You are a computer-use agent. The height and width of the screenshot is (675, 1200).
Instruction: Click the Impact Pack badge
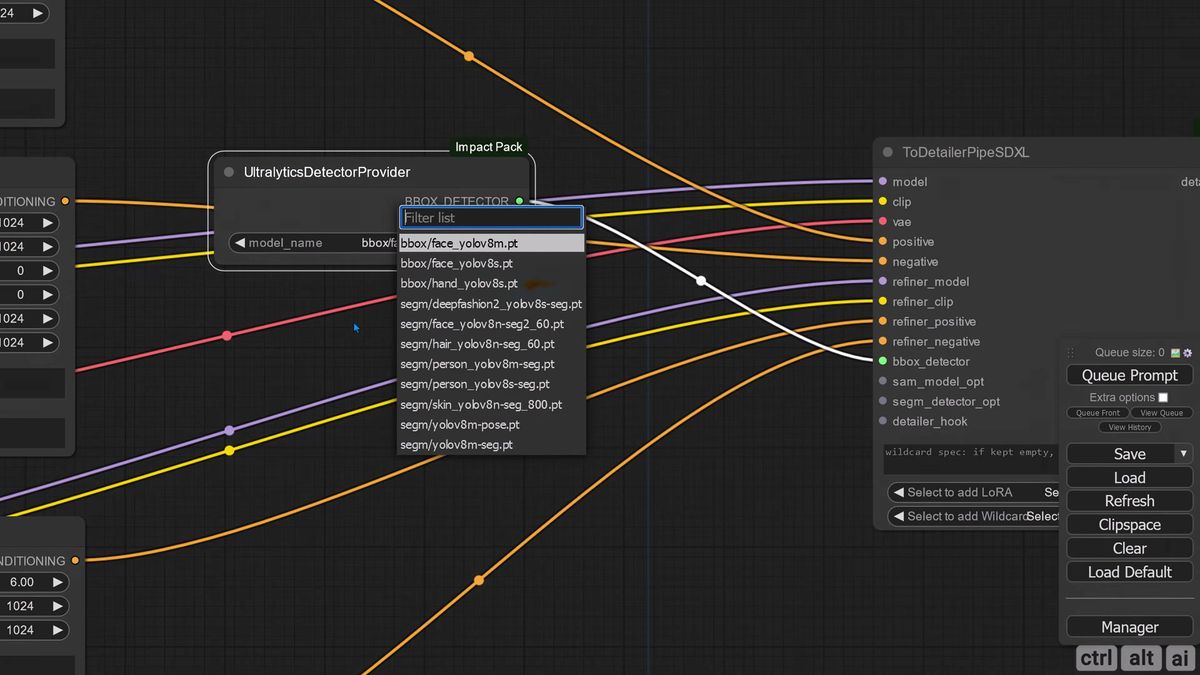489,147
